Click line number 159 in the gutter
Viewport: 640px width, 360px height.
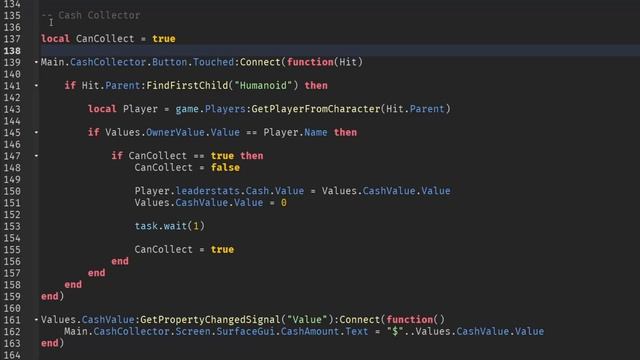(x=12, y=296)
